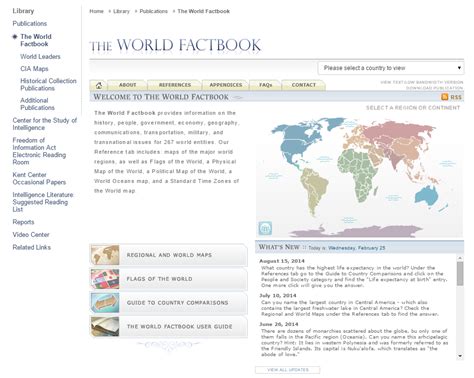Click Download Publication link

point(434,88)
